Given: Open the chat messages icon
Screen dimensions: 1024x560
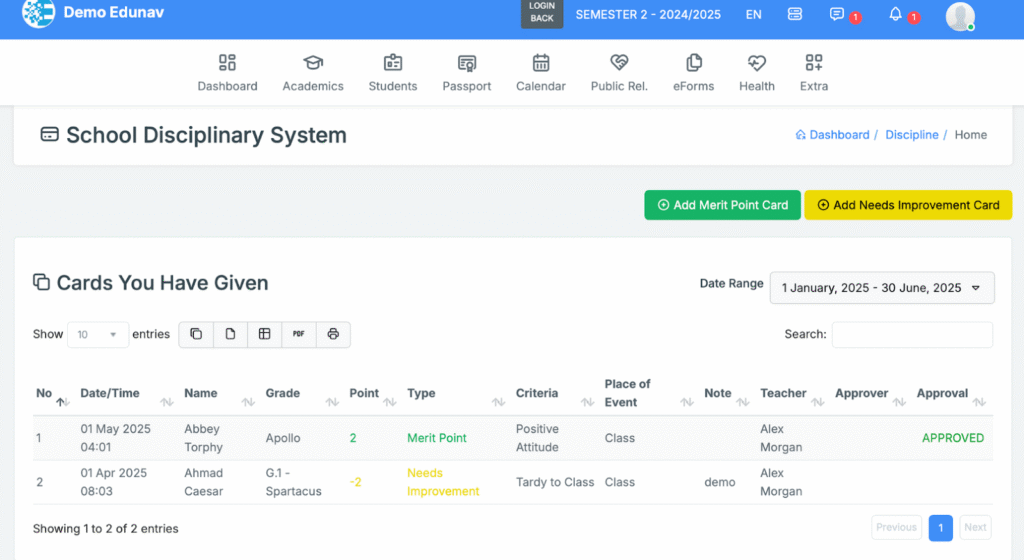Looking at the screenshot, I should [837, 14].
